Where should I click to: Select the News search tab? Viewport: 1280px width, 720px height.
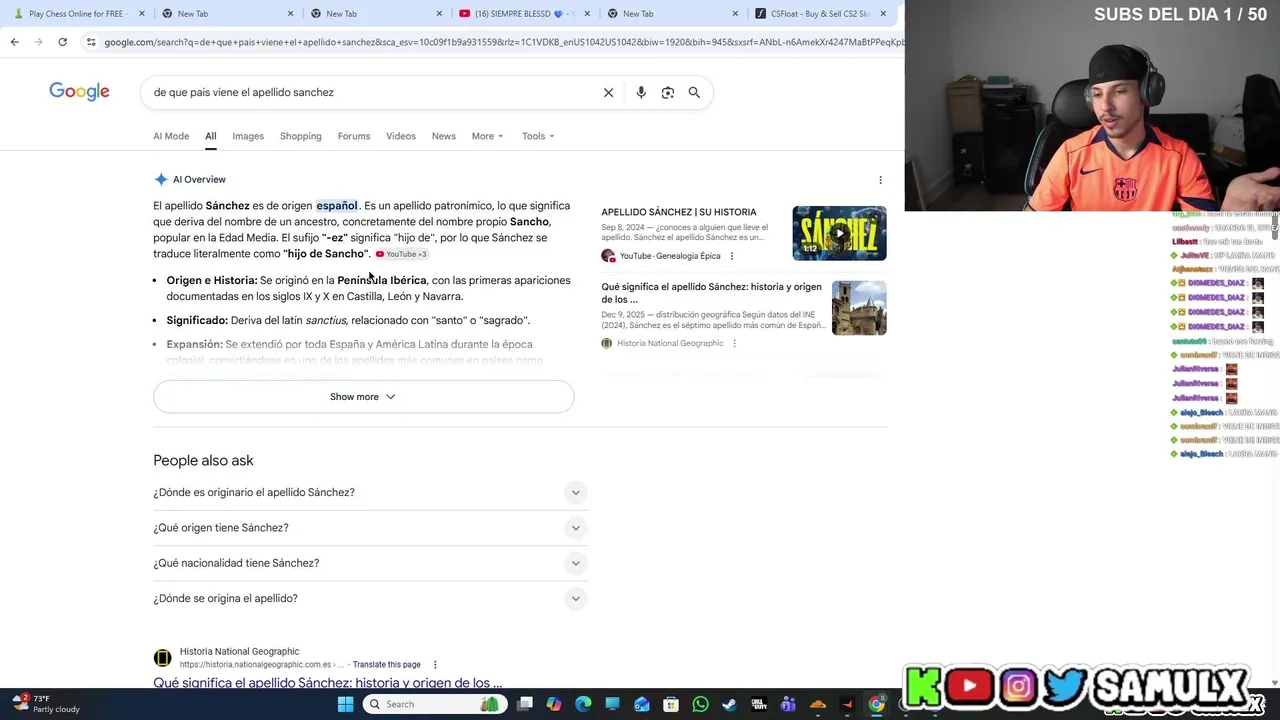coord(444,136)
